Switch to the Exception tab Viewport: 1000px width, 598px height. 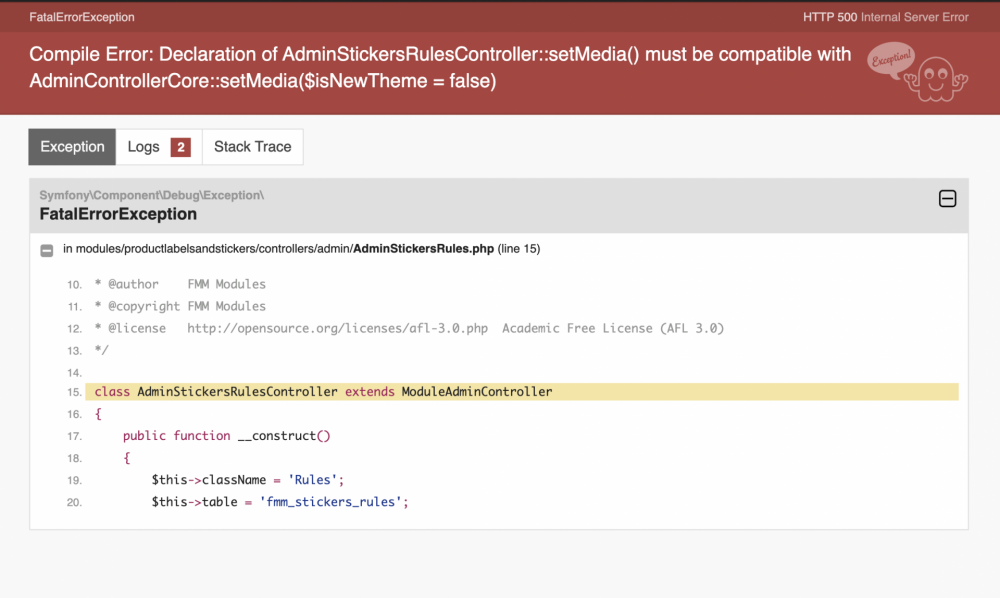pos(72,147)
